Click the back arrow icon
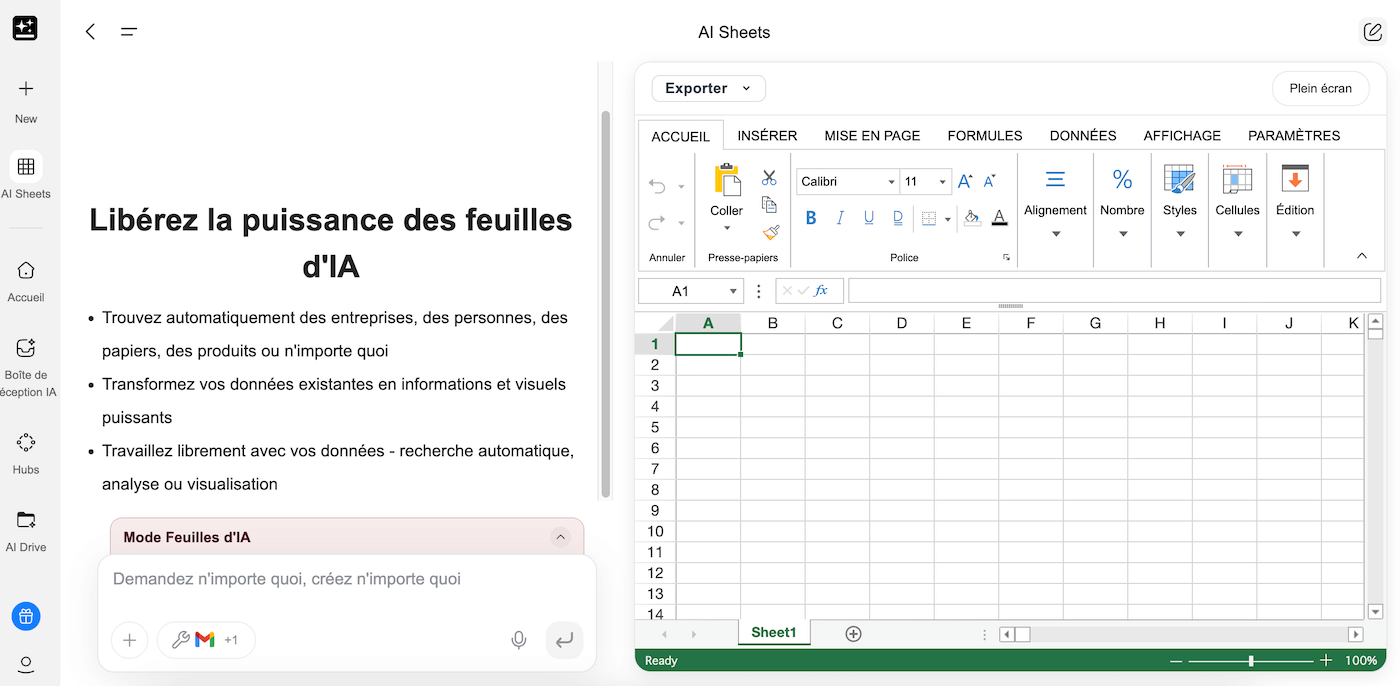 click(x=91, y=32)
